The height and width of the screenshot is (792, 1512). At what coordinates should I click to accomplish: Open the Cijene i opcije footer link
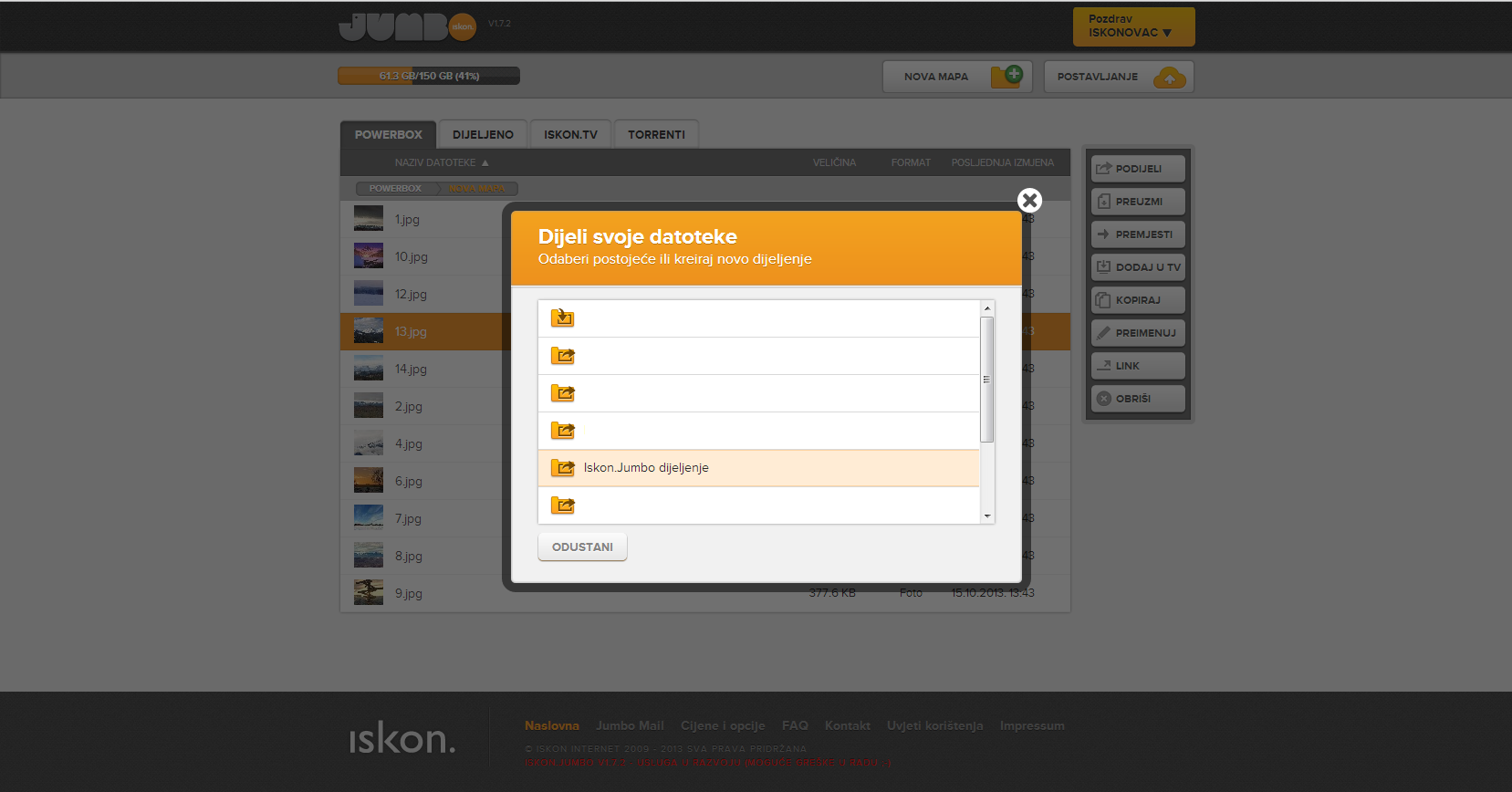[723, 726]
